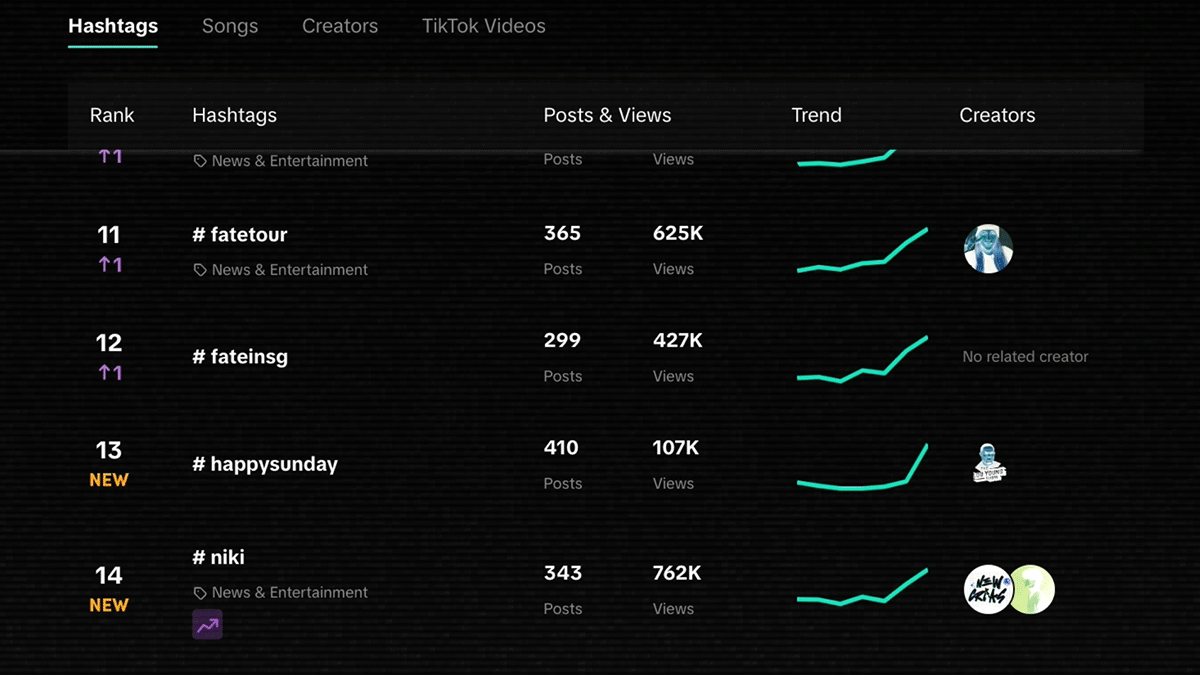The height and width of the screenshot is (675, 1200).
Task: Click the 625K views value
Action: click(x=678, y=233)
